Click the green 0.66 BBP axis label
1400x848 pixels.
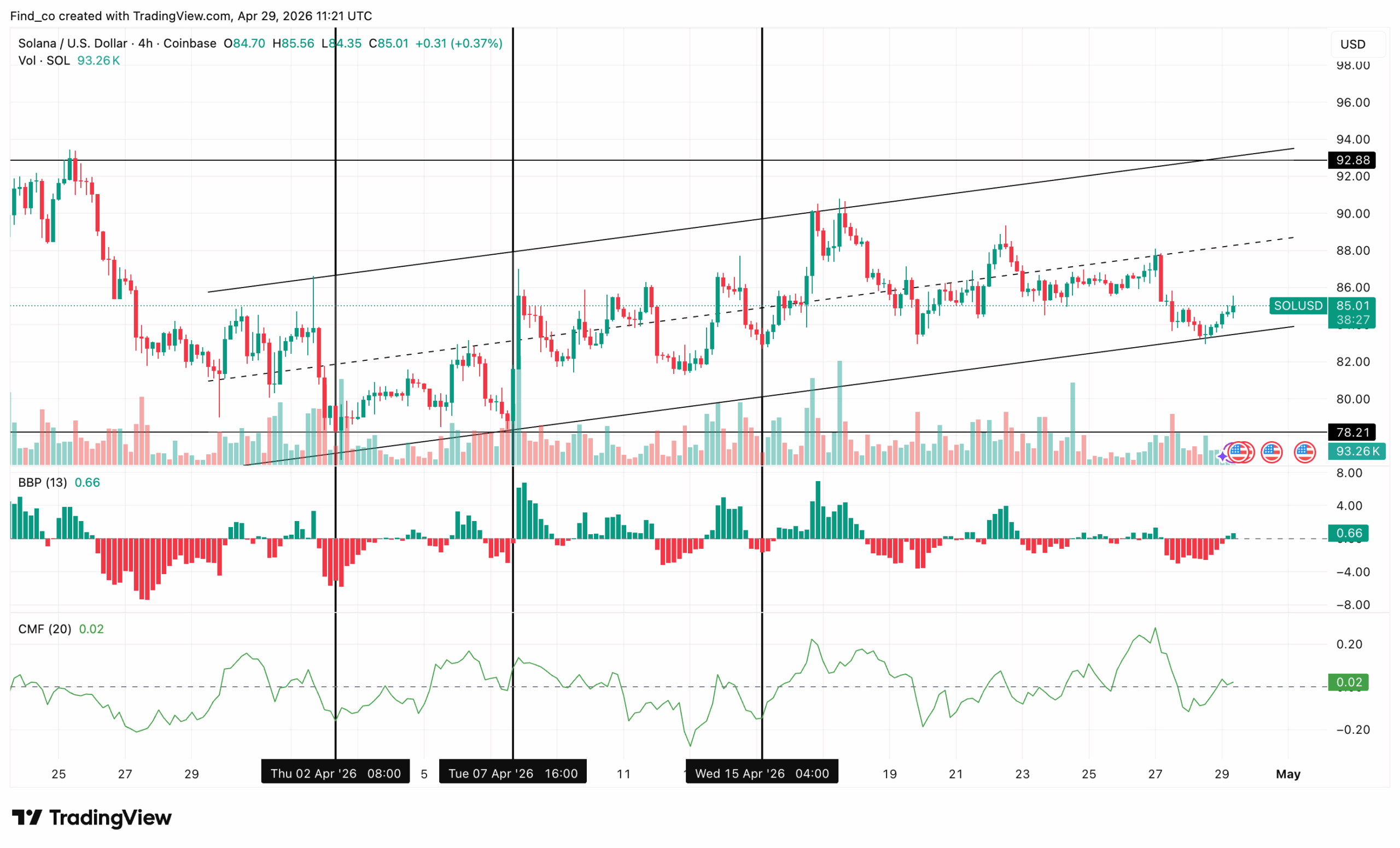coord(1348,533)
